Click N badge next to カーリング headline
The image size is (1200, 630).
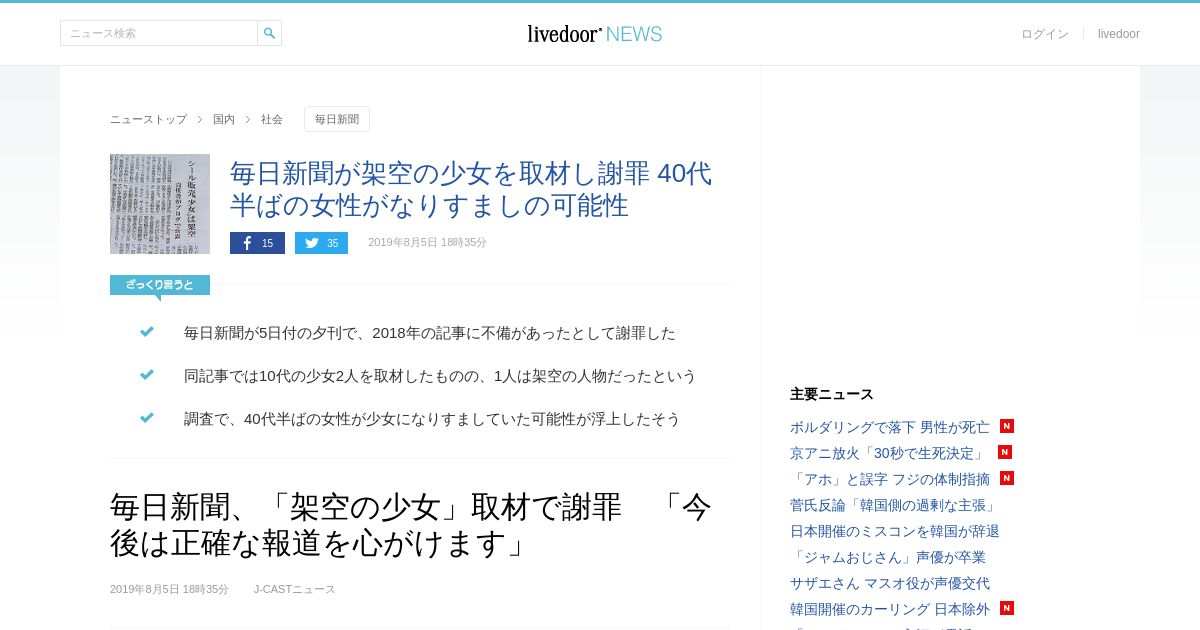click(x=1007, y=608)
